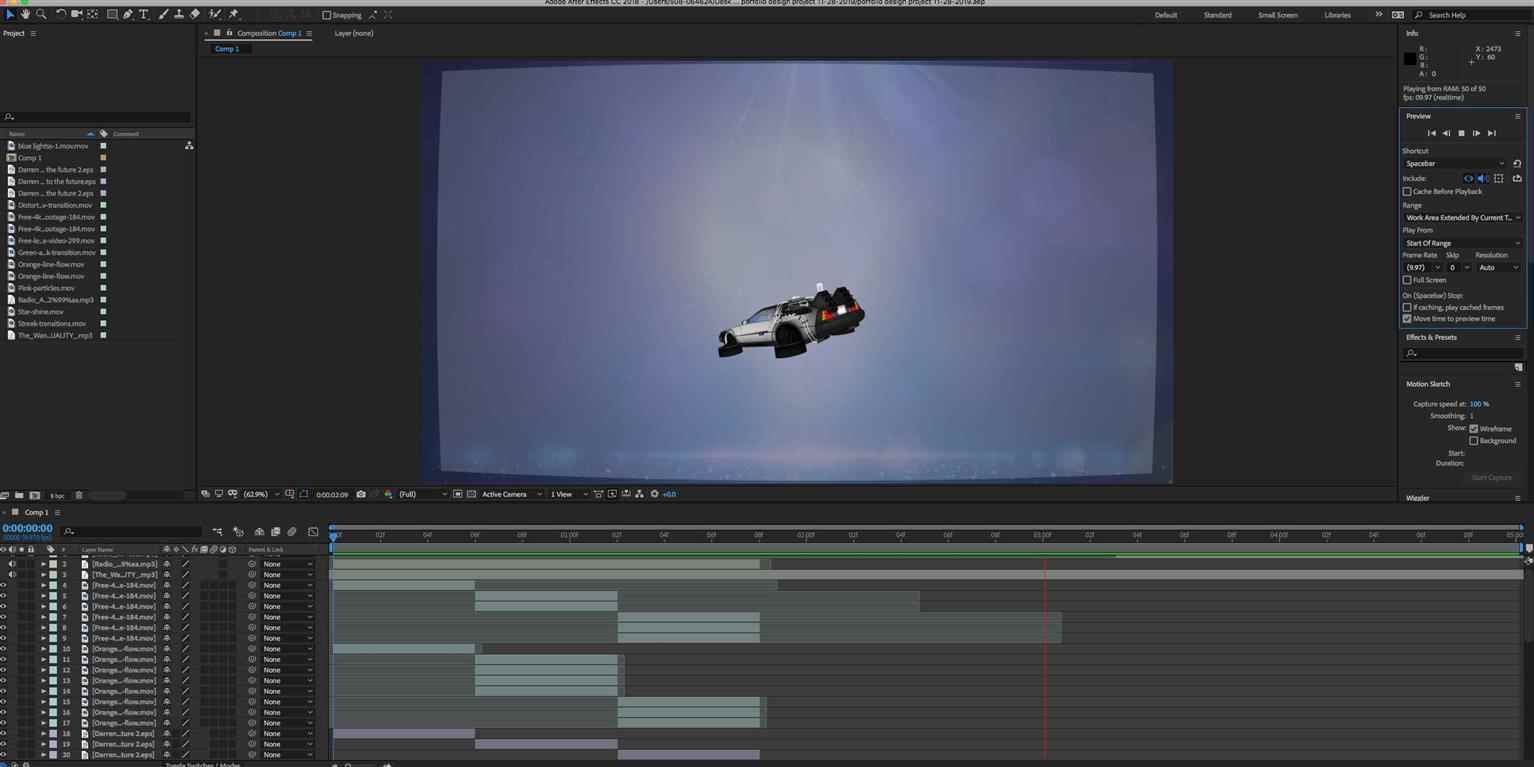Uncheck Move time to preview time
The width and height of the screenshot is (1534, 767).
point(1407,319)
